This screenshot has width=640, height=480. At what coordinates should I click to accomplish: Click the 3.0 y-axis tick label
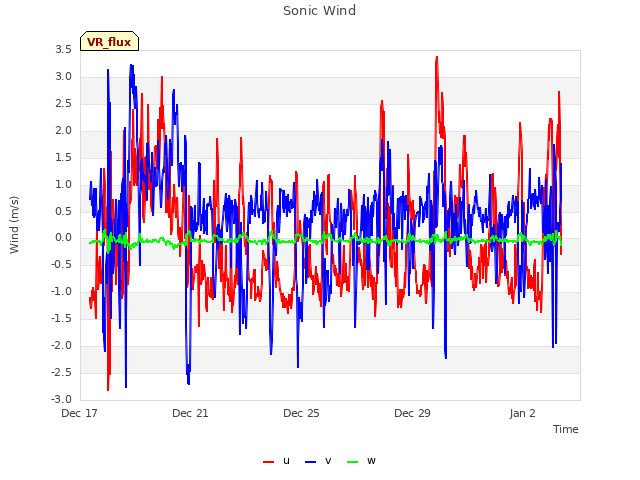63,76
